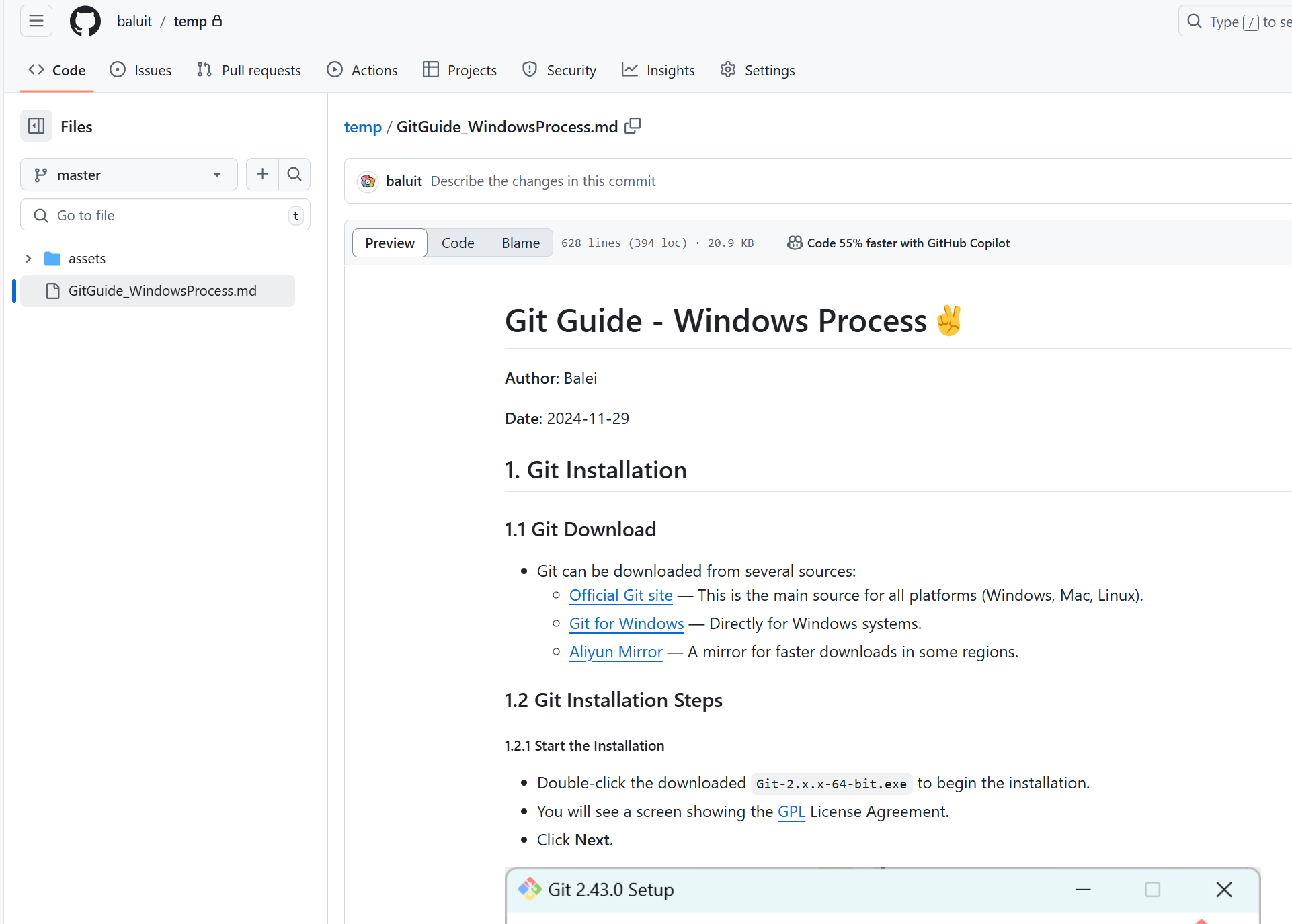Collapse the Files side panel icon
Screen dimensions: 1292x924
tap(36, 126)
